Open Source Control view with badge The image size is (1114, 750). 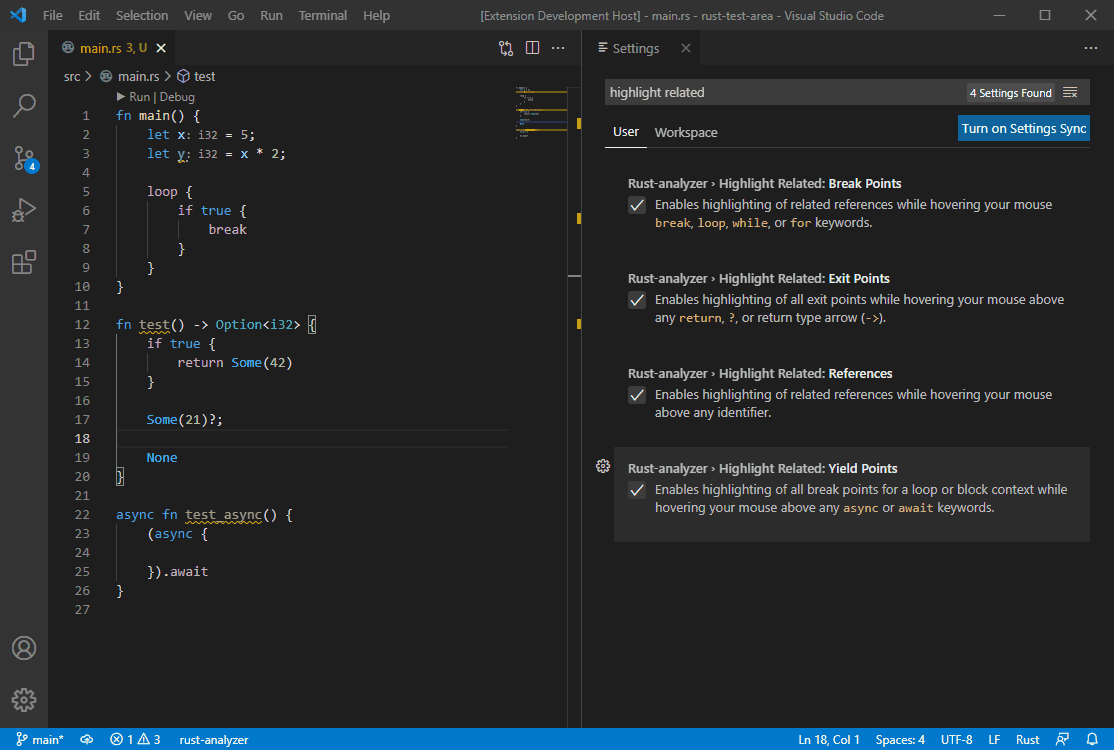coord(24,158)
